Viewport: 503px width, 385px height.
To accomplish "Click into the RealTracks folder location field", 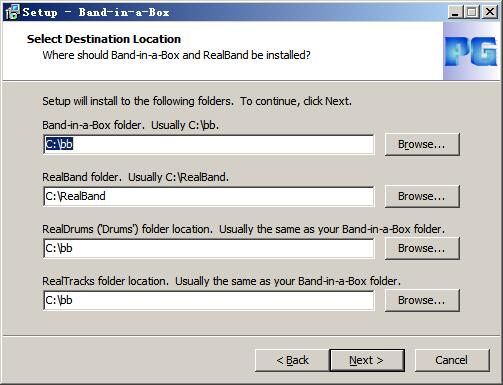I will [209, 301].
